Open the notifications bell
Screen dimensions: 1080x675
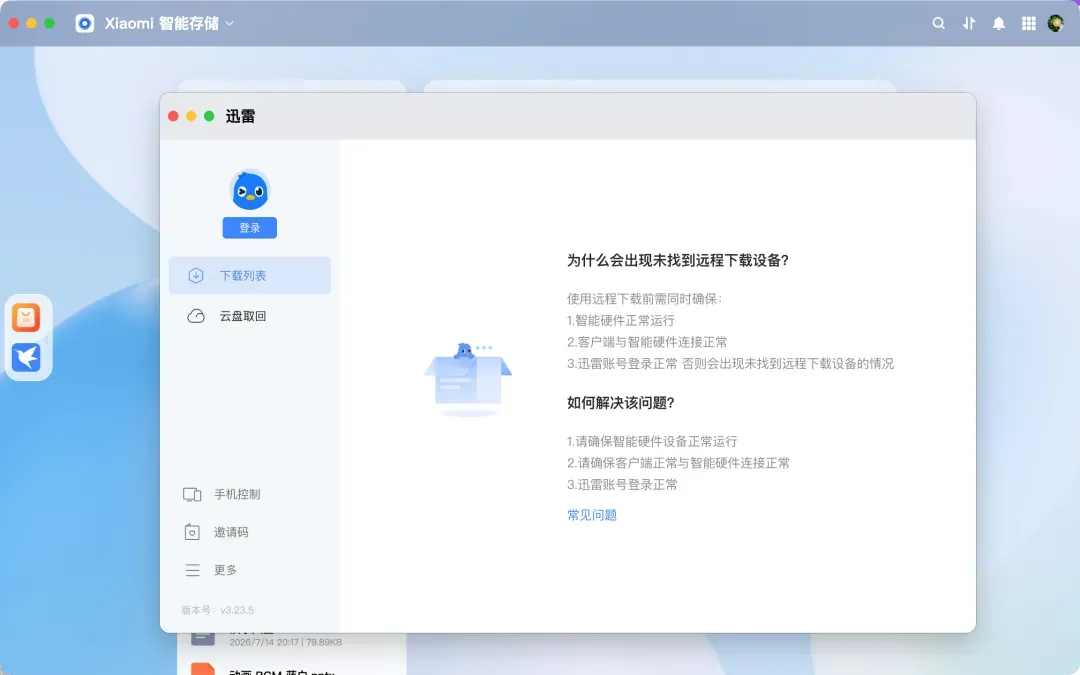(x=998, y=23)
